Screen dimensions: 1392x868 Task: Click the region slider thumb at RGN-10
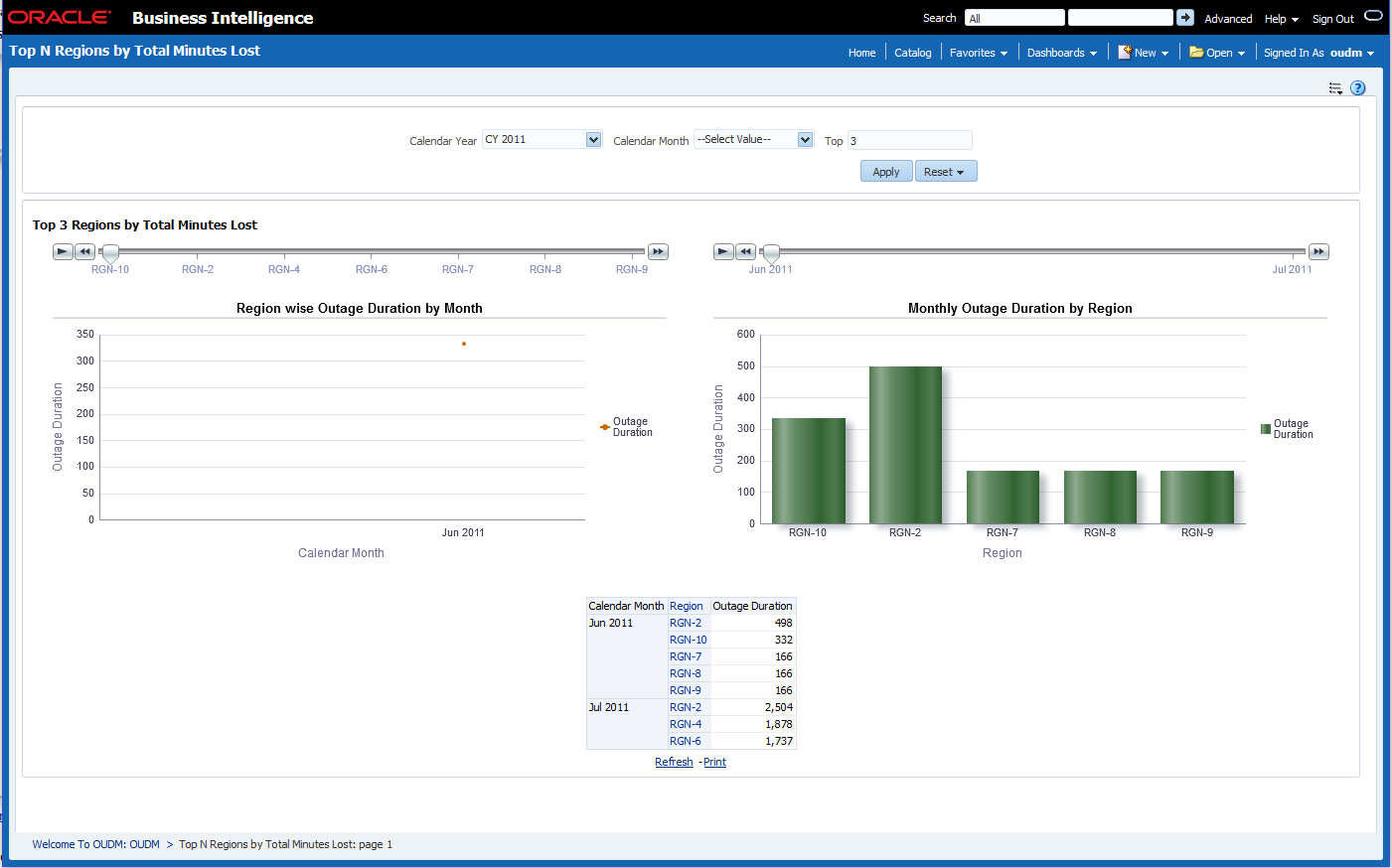click(x=110, y=253)
